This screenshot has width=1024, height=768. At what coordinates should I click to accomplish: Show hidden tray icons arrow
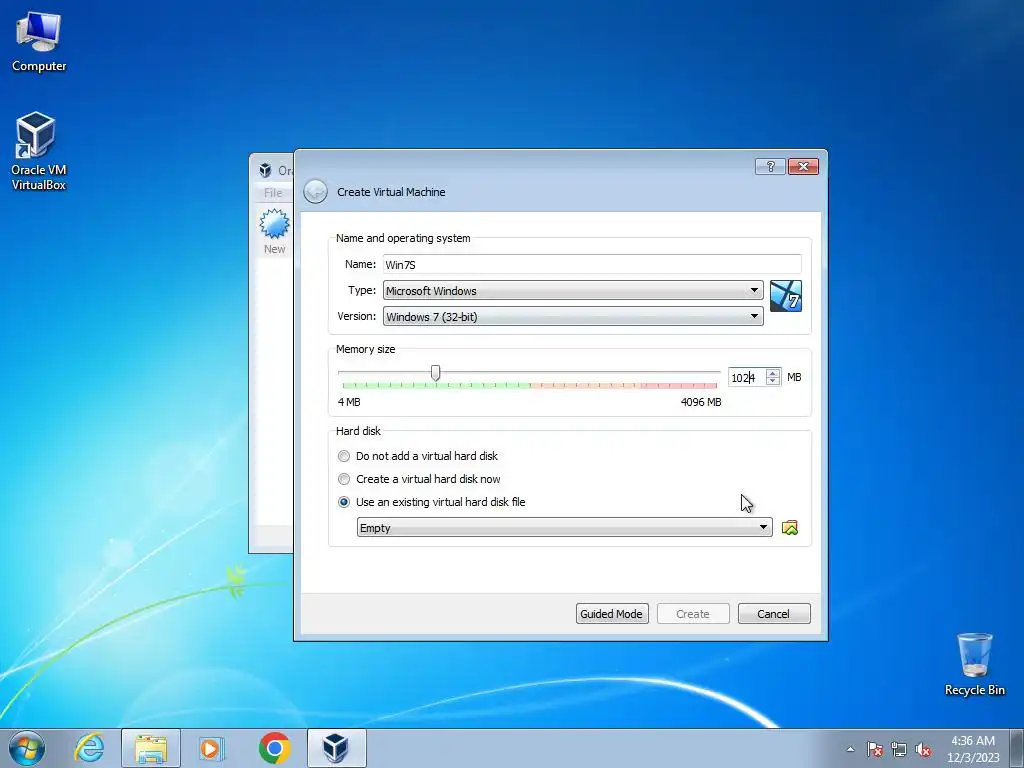pos(850,749)
